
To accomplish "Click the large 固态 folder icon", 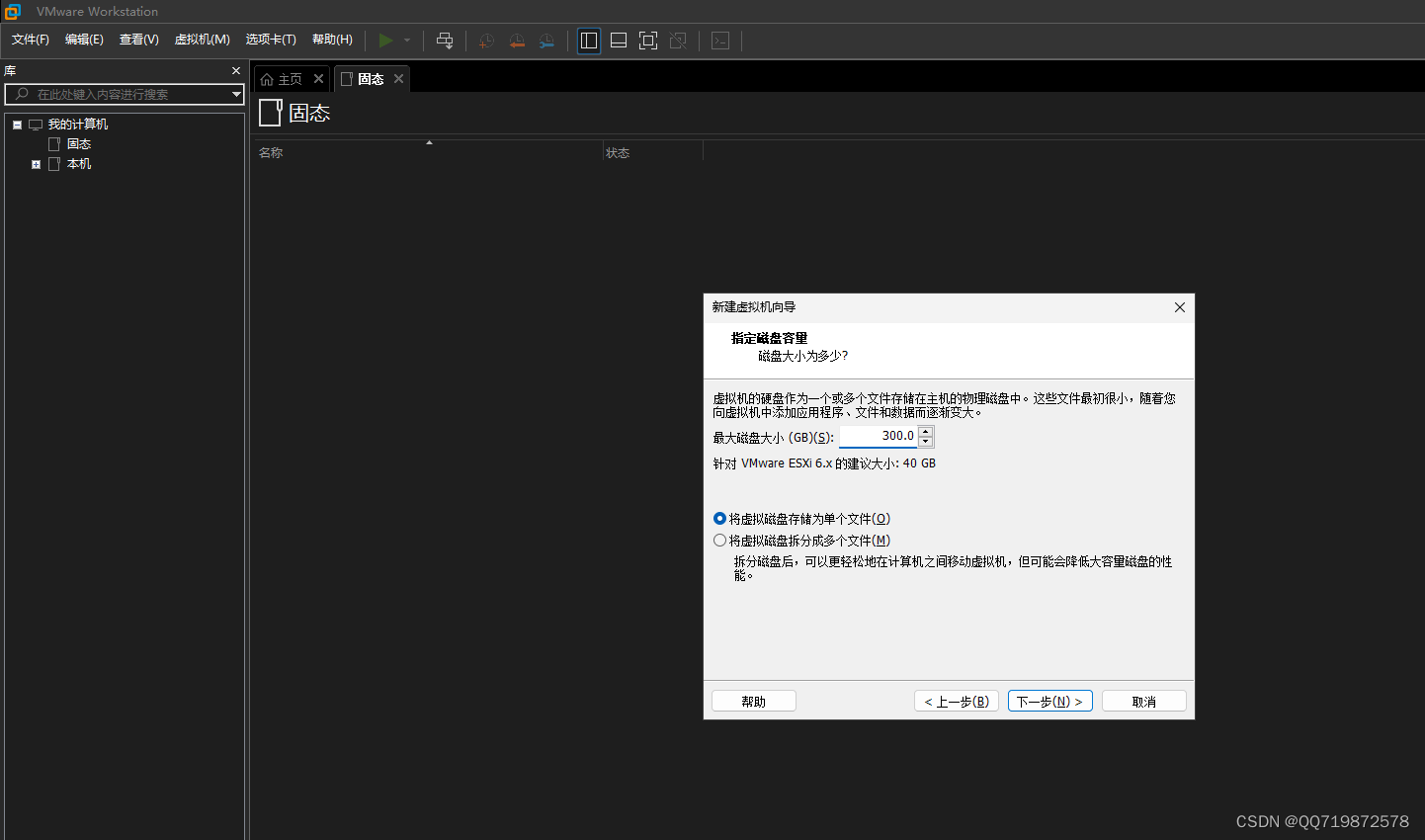I will 271,113.
